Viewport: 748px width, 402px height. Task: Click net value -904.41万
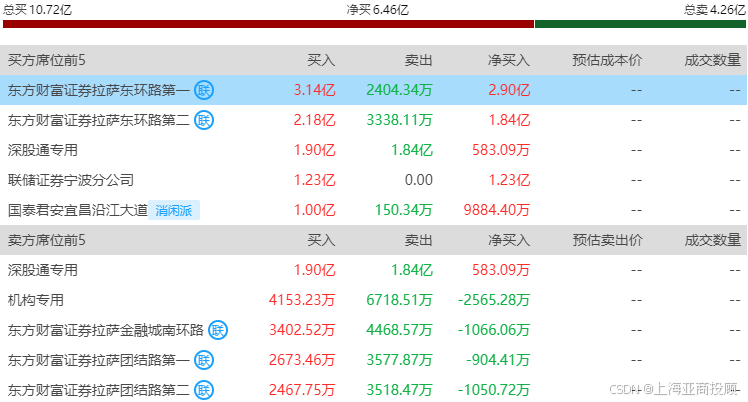click(x=498, y=360)
